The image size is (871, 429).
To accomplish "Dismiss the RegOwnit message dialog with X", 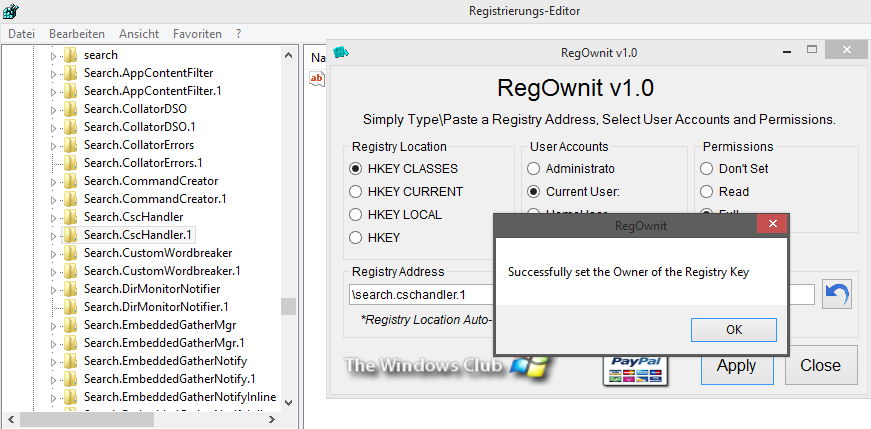I will pos(772,225).
